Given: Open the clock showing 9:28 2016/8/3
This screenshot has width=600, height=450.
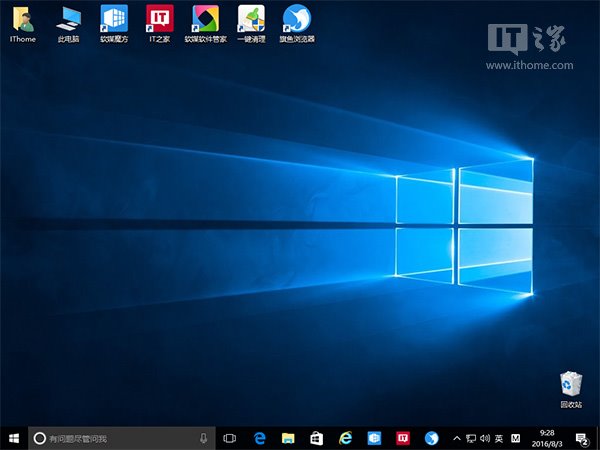Looking at the screenshot, I should (x=547, y=439).
